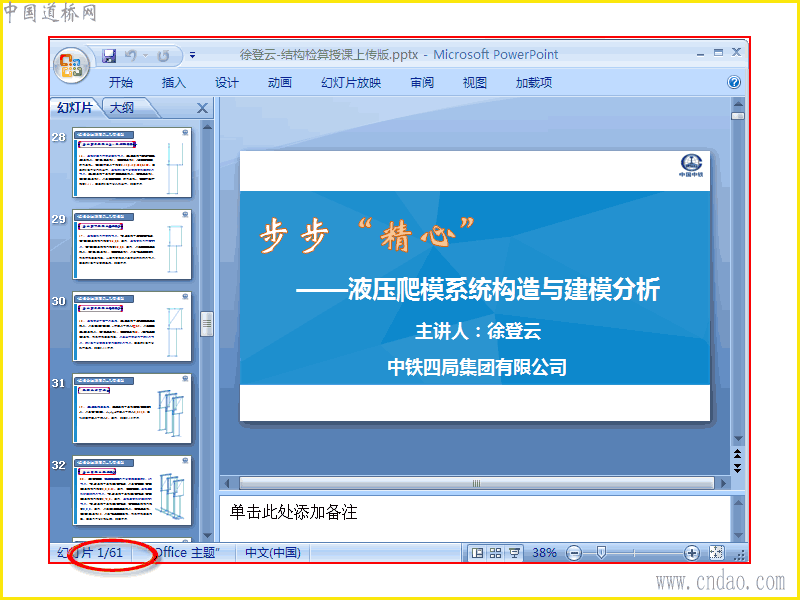Switch to the 大纲 outline tab
The image size is (800, 600).
pos(122,108)
